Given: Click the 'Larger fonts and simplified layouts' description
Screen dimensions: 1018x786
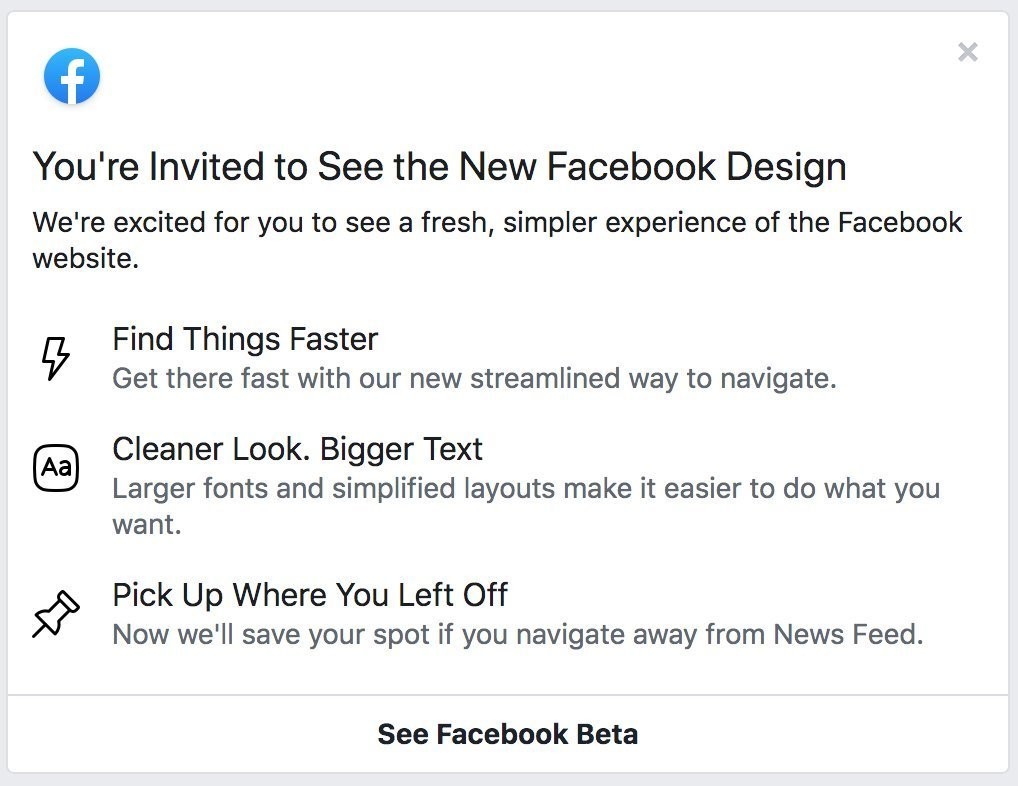Looking at the screenshot, I should pos(525,490).
